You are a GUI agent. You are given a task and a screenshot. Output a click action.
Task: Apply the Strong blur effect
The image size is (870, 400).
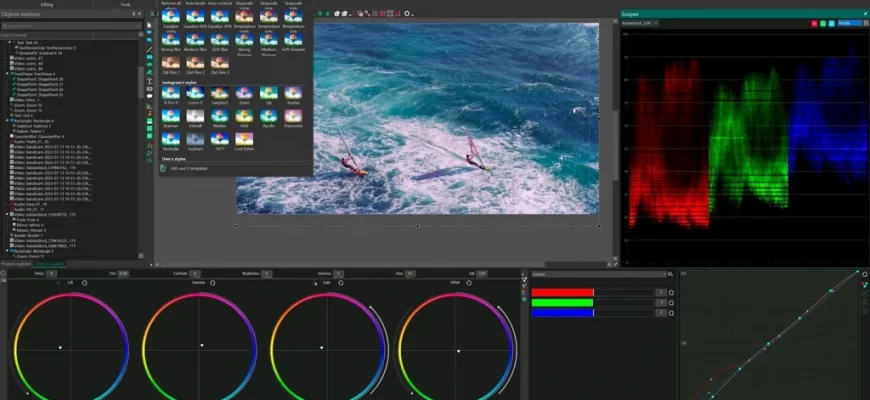pyautogui.click(x=170, y=42)
